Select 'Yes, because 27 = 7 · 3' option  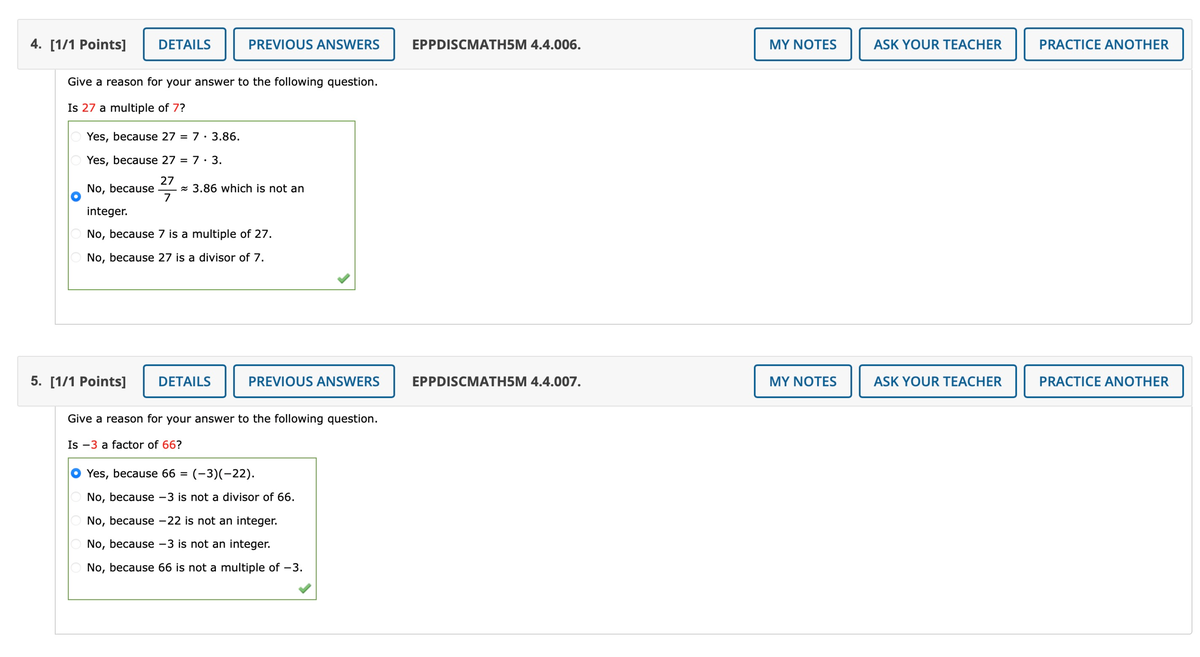pos(76,160)
